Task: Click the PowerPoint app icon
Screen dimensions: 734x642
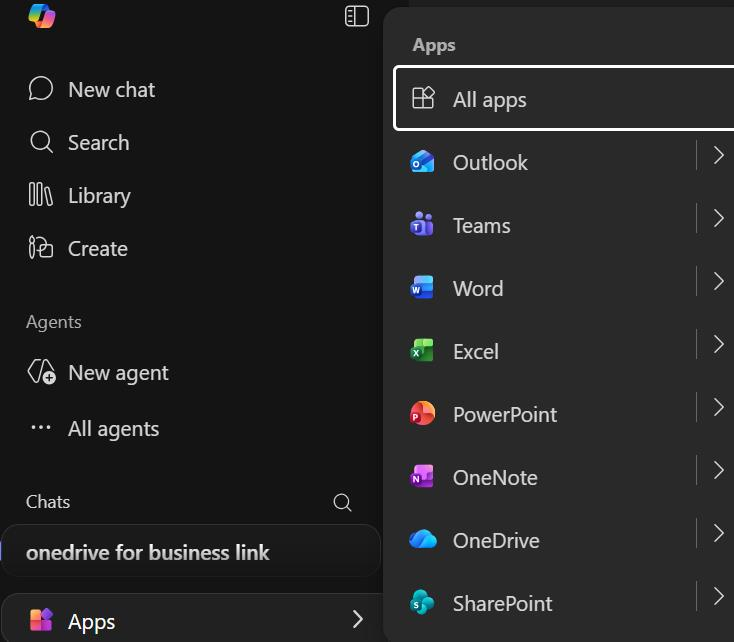Action: click(x=422, y=413)
